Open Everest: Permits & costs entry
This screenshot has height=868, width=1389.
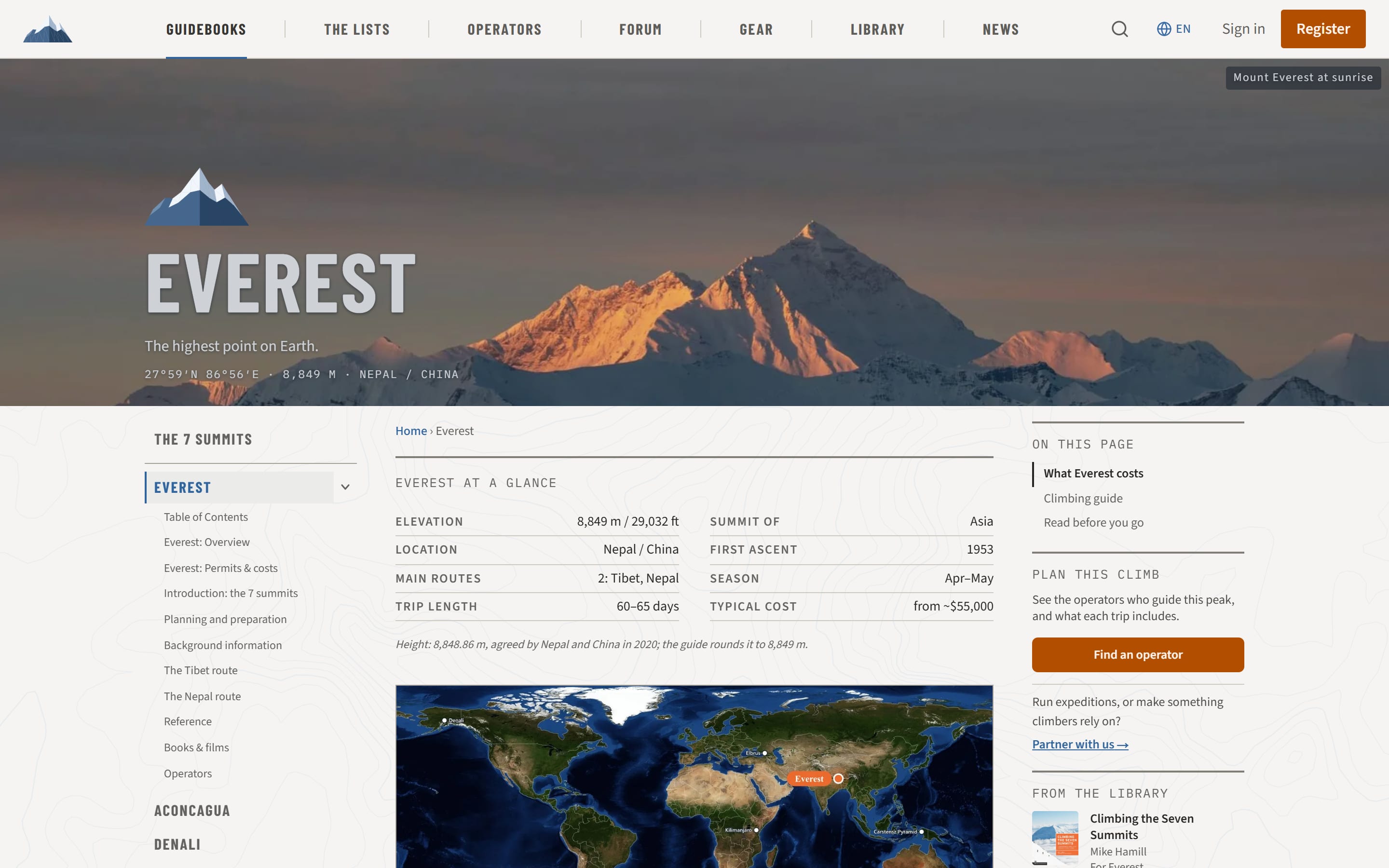click(220, 568)
